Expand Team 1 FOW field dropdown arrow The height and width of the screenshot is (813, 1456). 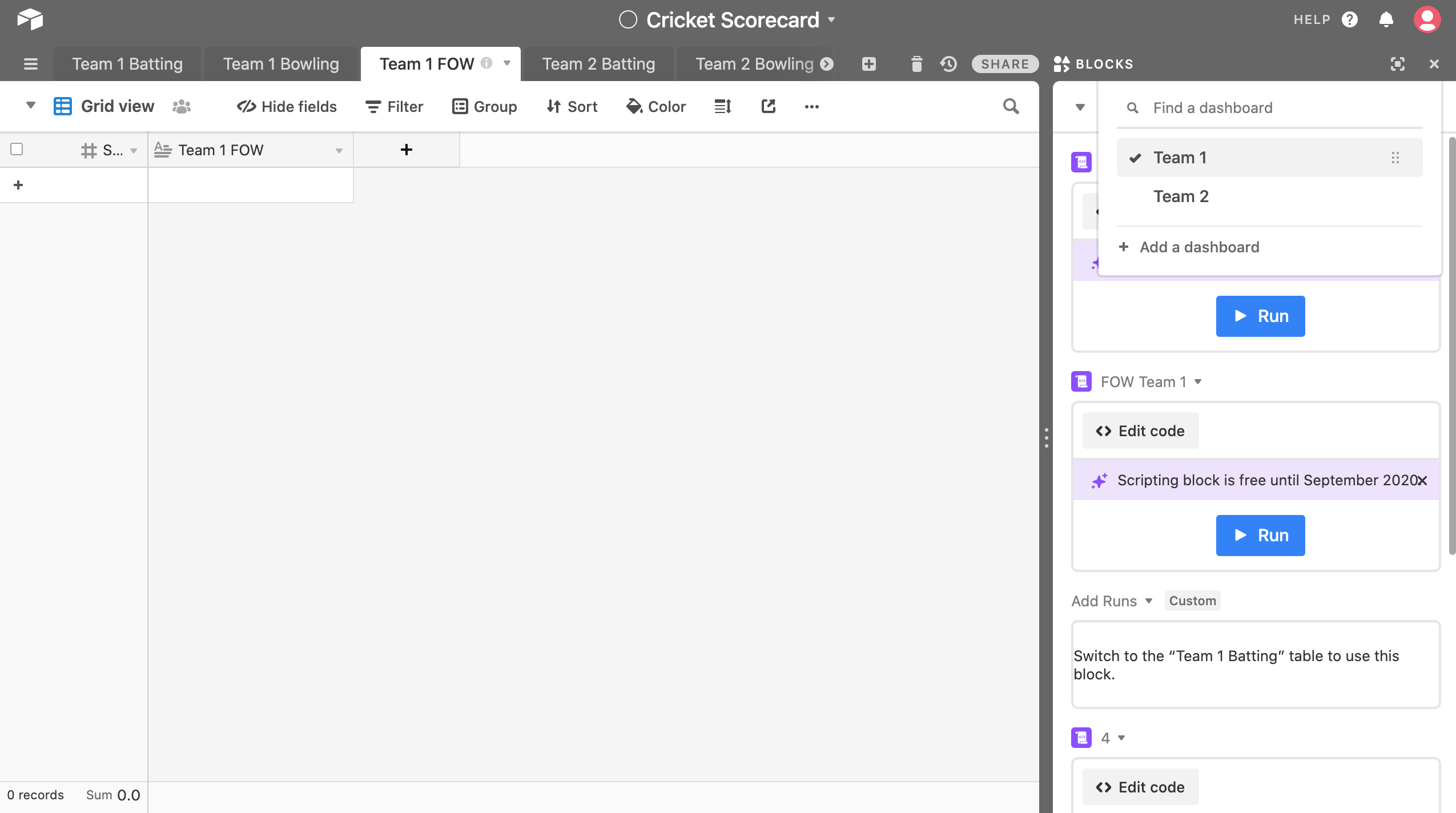pyautogui.click(x=339, y=151)
